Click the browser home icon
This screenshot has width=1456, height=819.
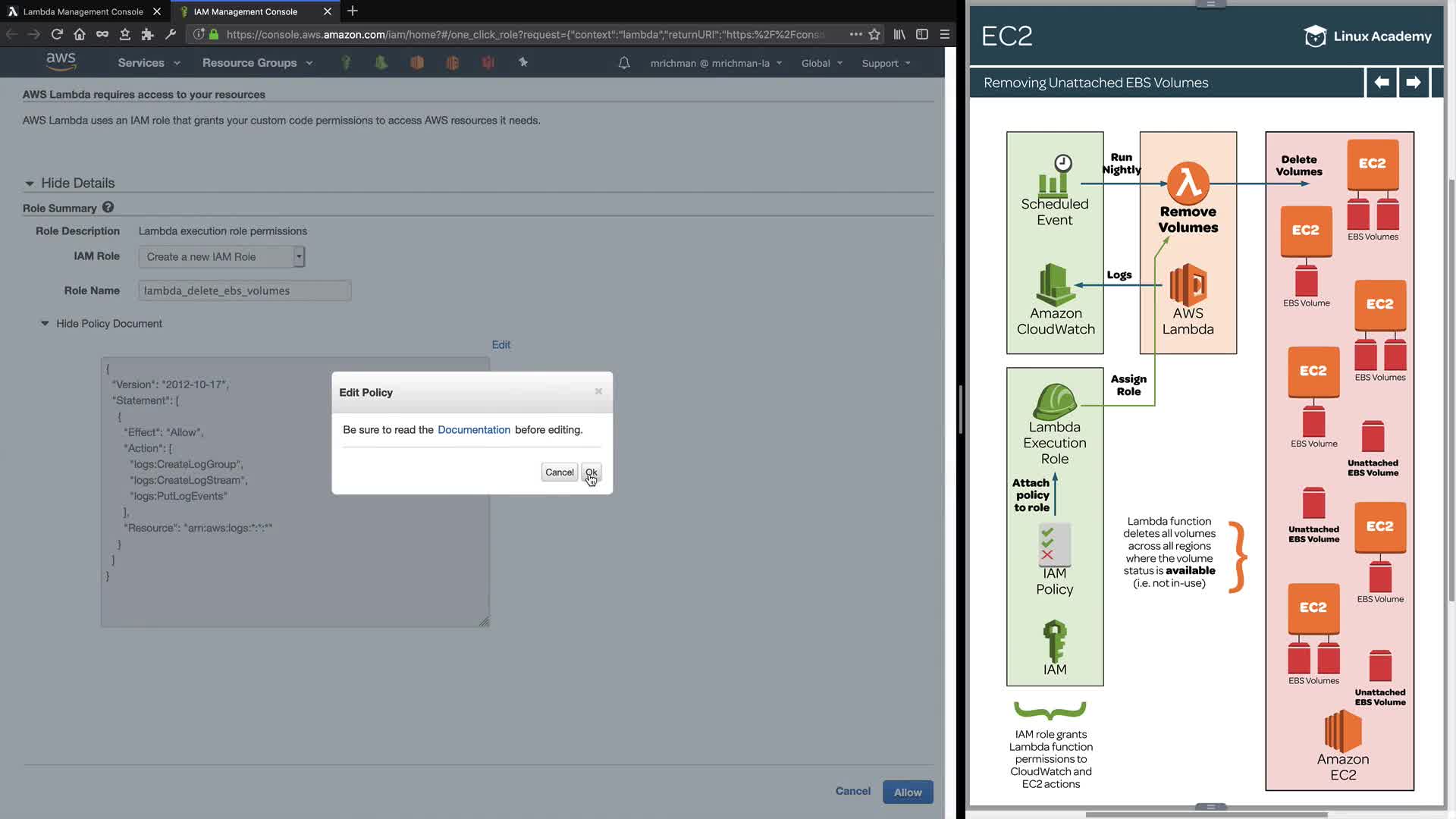(x=80, y=34)
